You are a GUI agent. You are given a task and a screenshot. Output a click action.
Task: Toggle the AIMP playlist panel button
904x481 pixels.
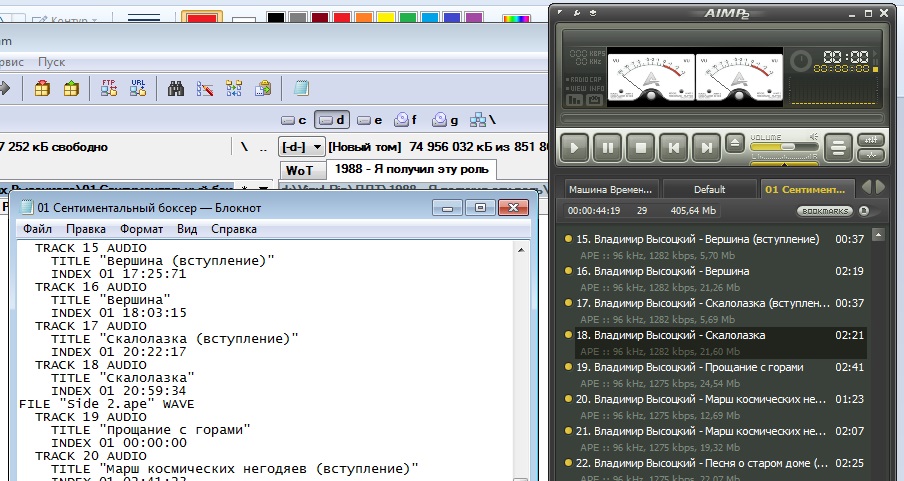(838, 148)
